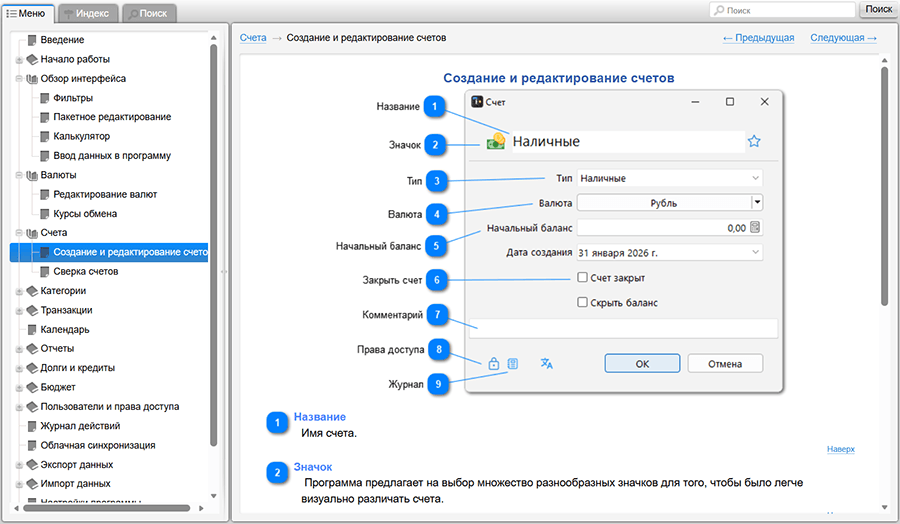Click the access rights lock icon
Viewport: 900px width, 524px height.
pos(494,364)
